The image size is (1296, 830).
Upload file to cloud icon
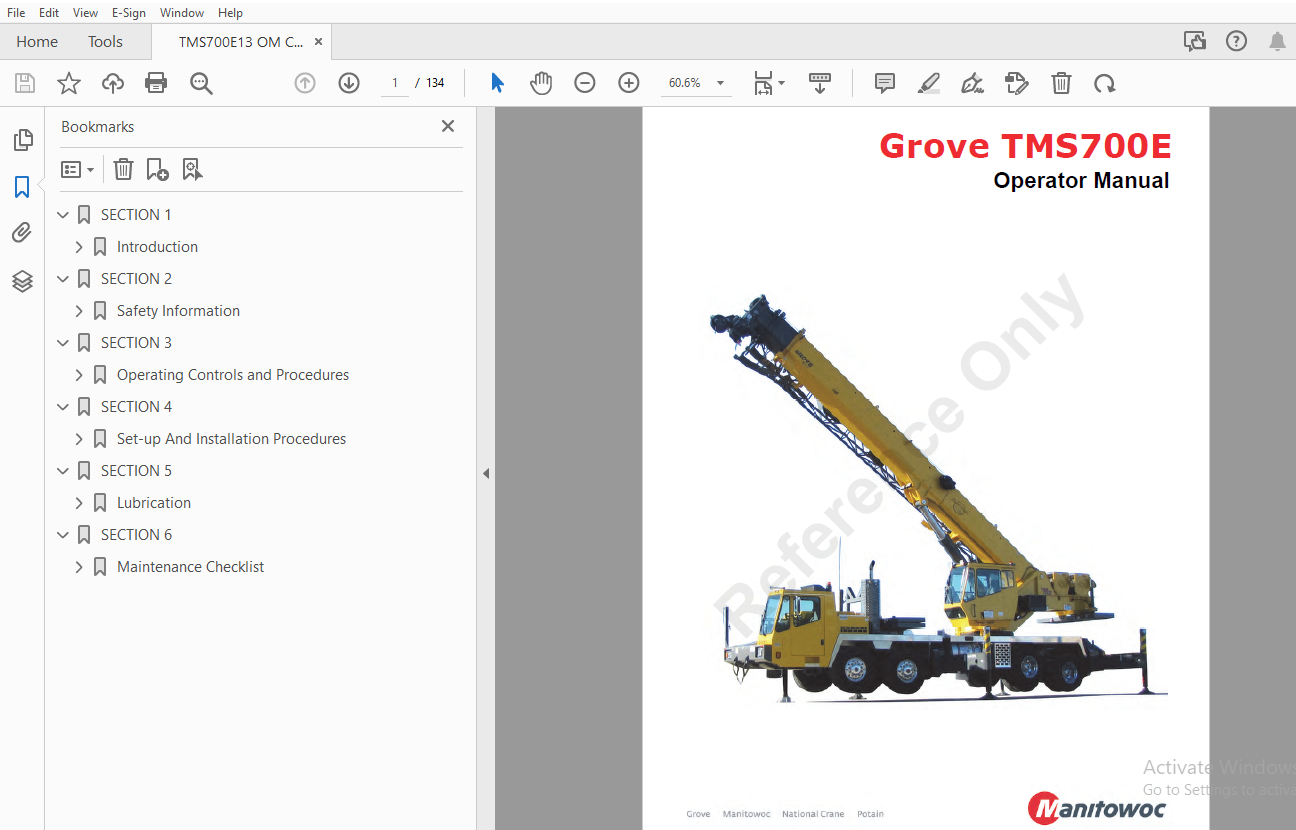pos(113,83)
